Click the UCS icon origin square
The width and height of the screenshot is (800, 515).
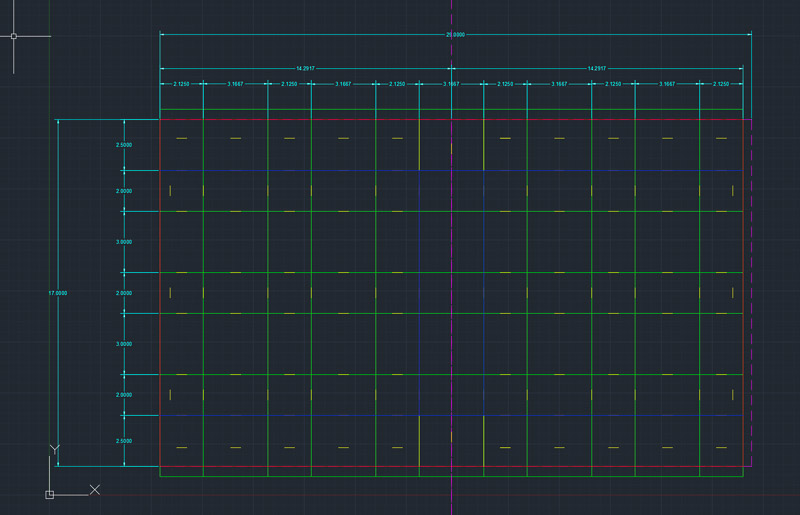tap(50, 494)
